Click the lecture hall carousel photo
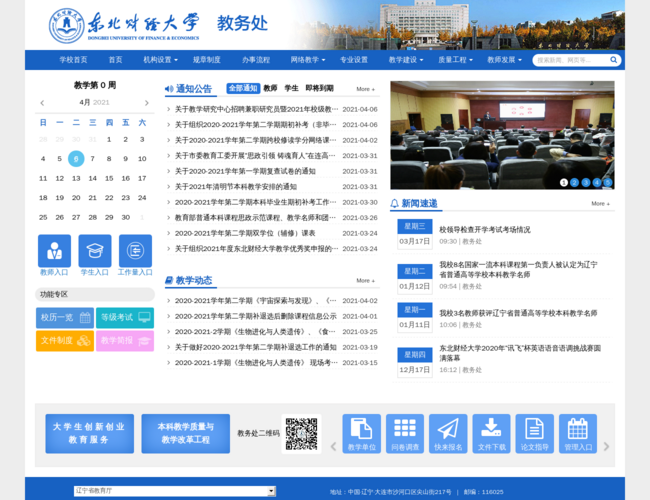The width and height of the screenshot is (650, 500). pyautogui.click(x=502, y=135)
